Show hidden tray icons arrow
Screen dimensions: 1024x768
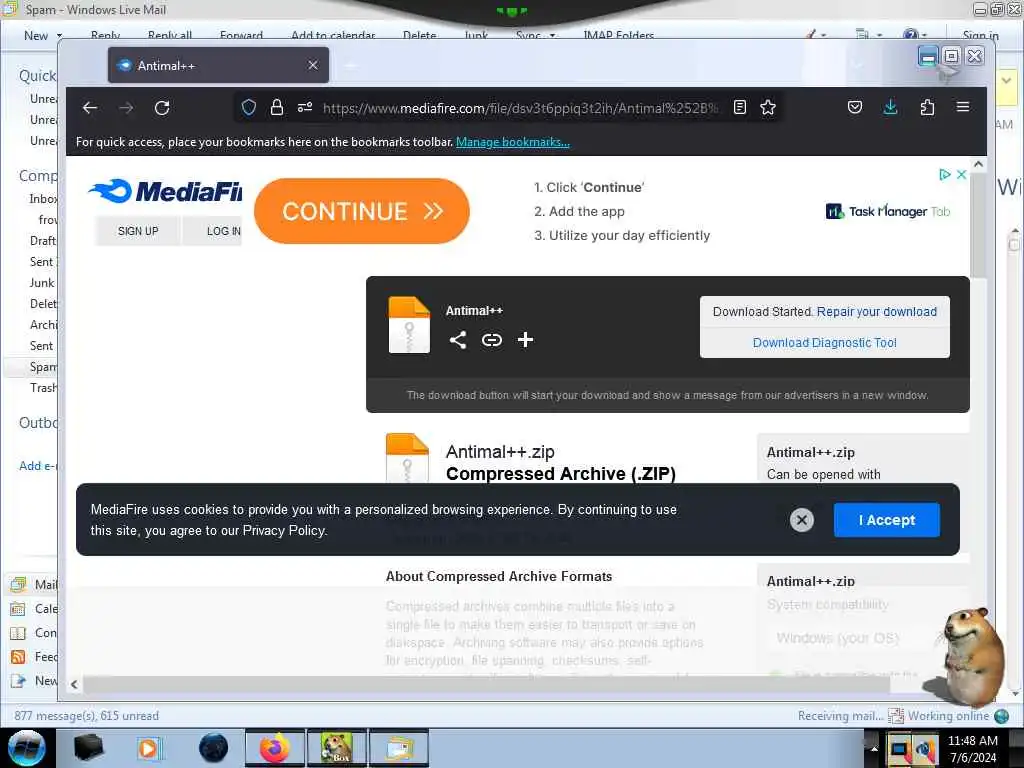click(x=874, y=748)
